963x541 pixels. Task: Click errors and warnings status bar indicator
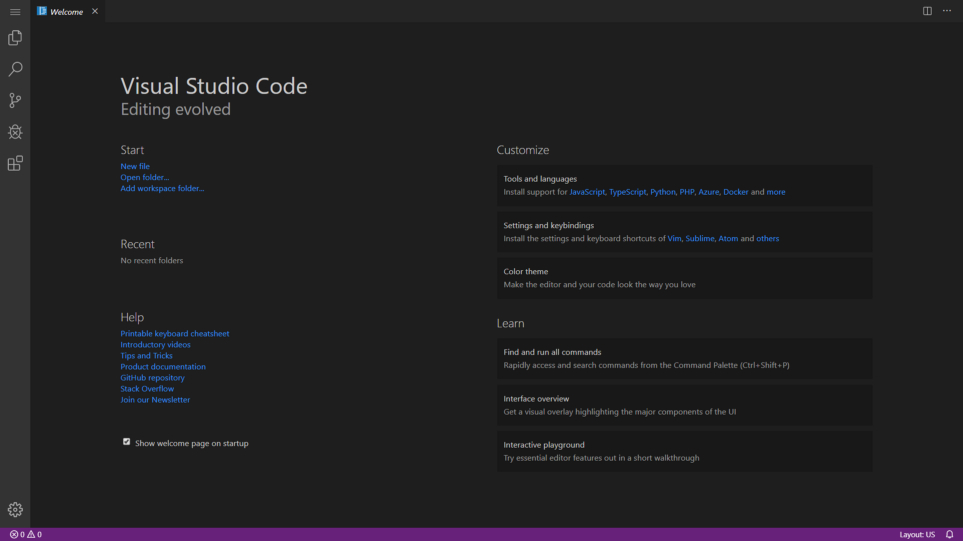click(x=26, y=534)
